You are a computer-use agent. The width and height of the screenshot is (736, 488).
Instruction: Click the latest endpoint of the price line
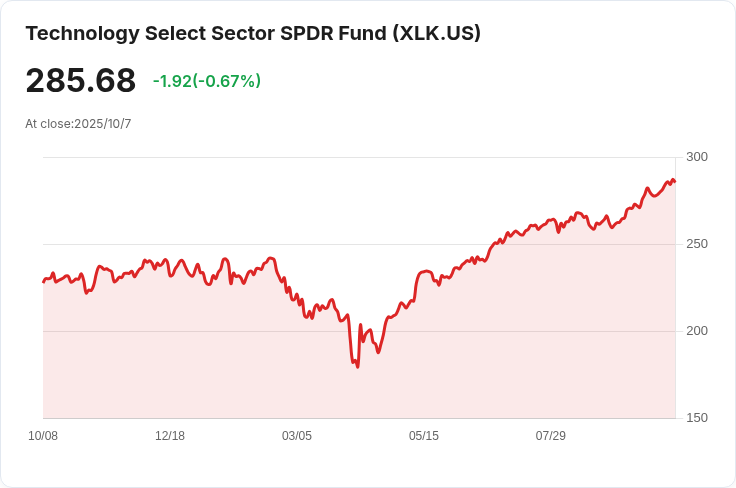[x=675, y=182]
